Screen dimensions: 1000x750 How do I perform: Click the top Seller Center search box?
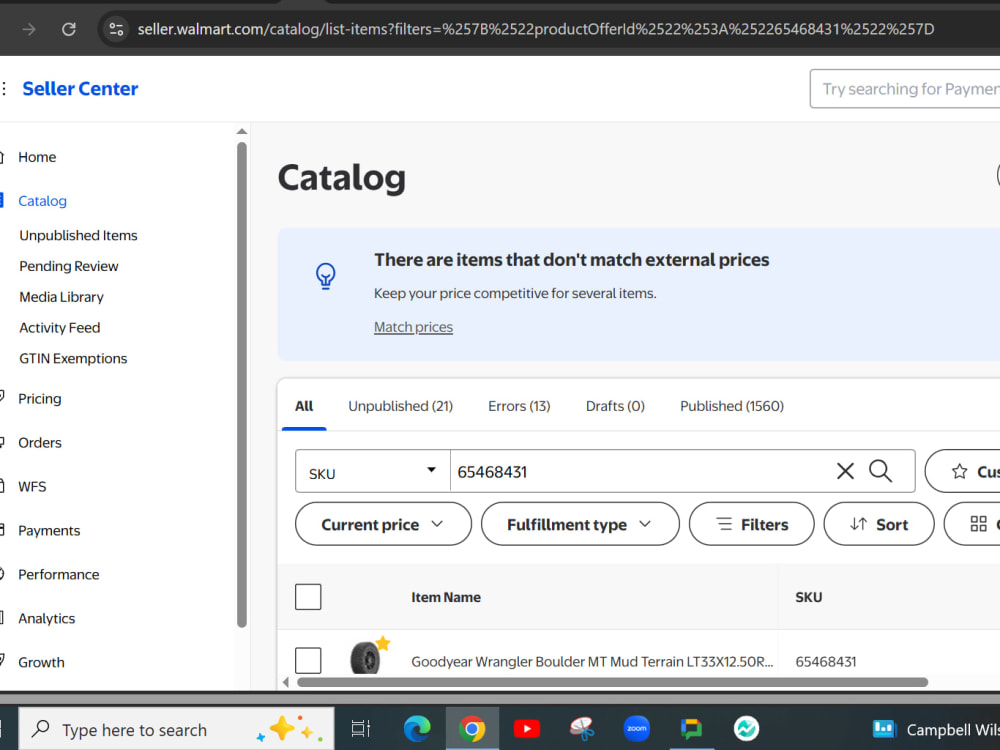[x=905, y=89]
